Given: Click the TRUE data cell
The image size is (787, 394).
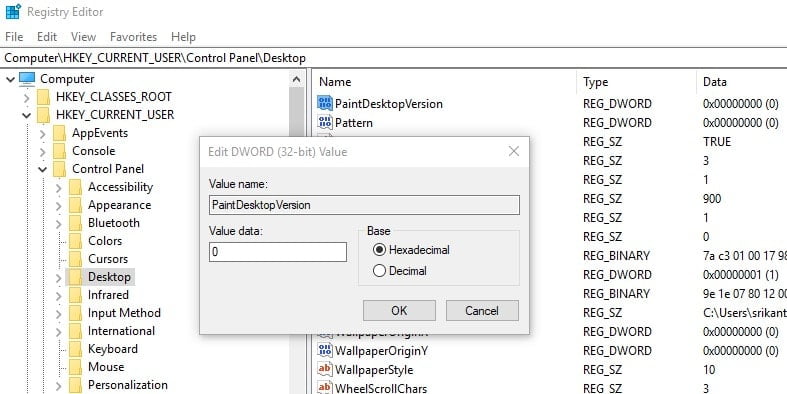Looking at the screenshot, I should tap(717, 142).
